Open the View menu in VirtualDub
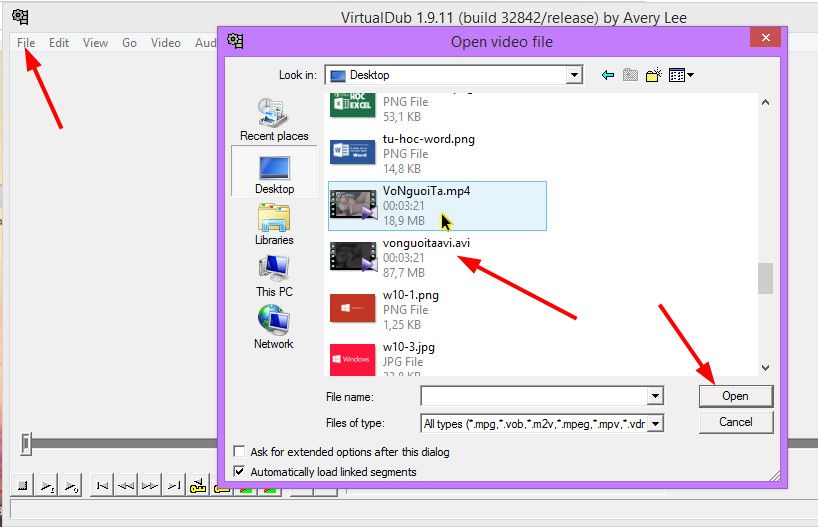The width and height of the screenshot is (818, 527). [x=95, y=43]
